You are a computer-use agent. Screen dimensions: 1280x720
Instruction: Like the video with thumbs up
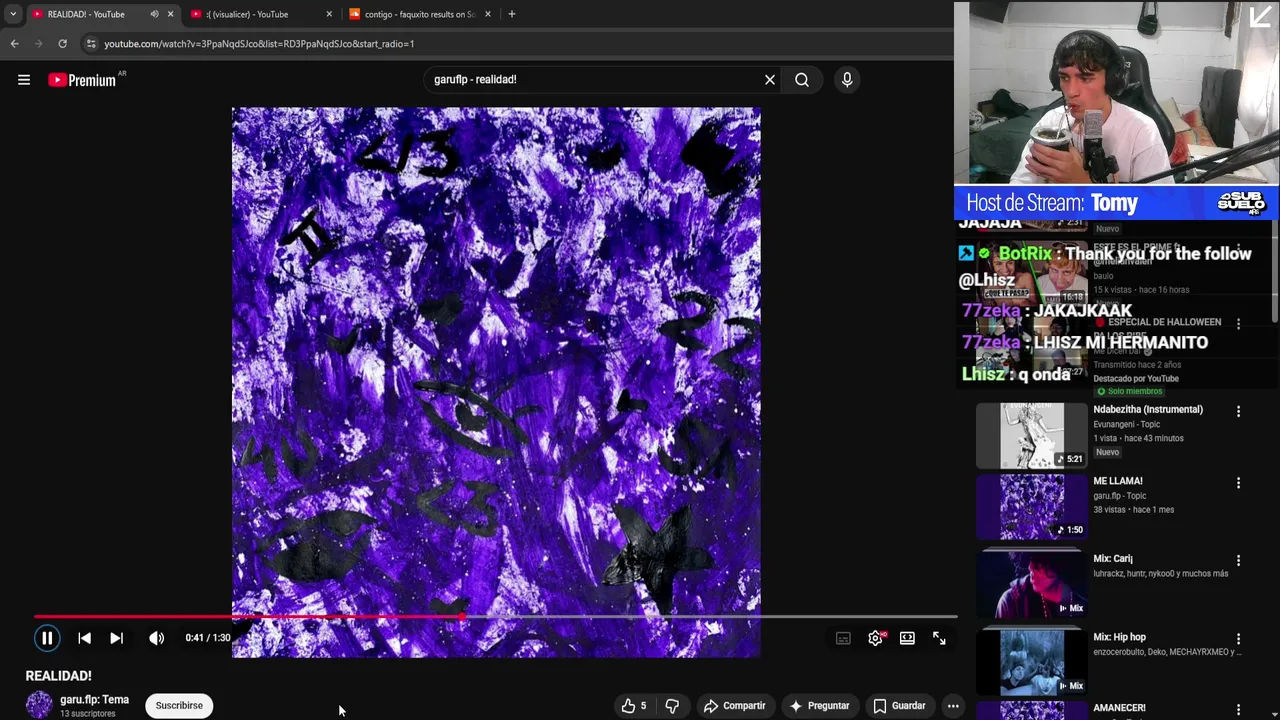[x=634, y=706]
